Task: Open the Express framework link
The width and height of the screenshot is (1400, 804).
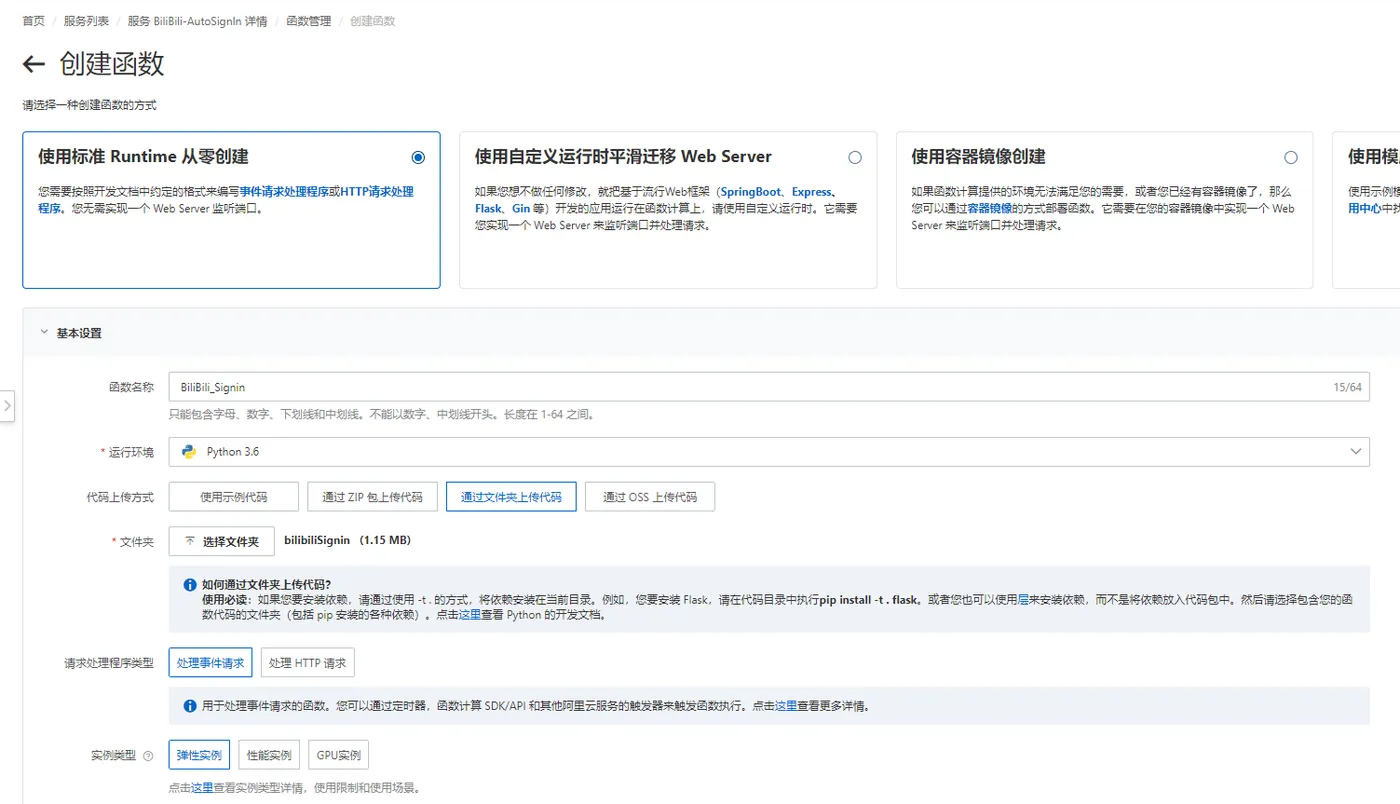Action: (811, 191)
